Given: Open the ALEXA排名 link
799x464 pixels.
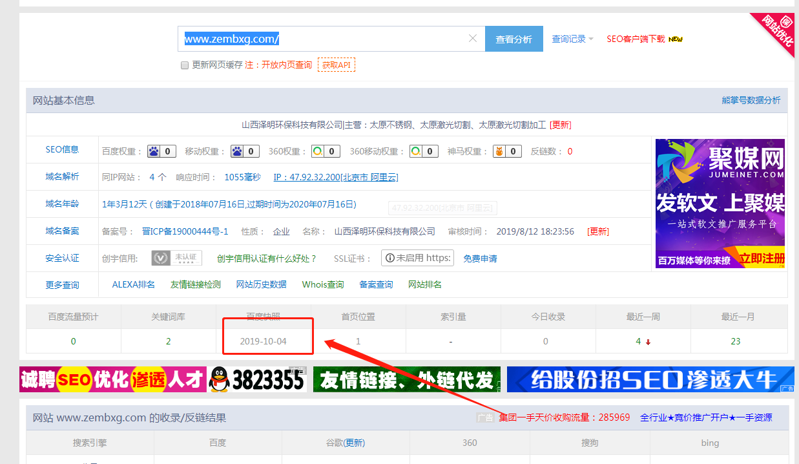Looking at the screenshot, I should coord(133,285).
